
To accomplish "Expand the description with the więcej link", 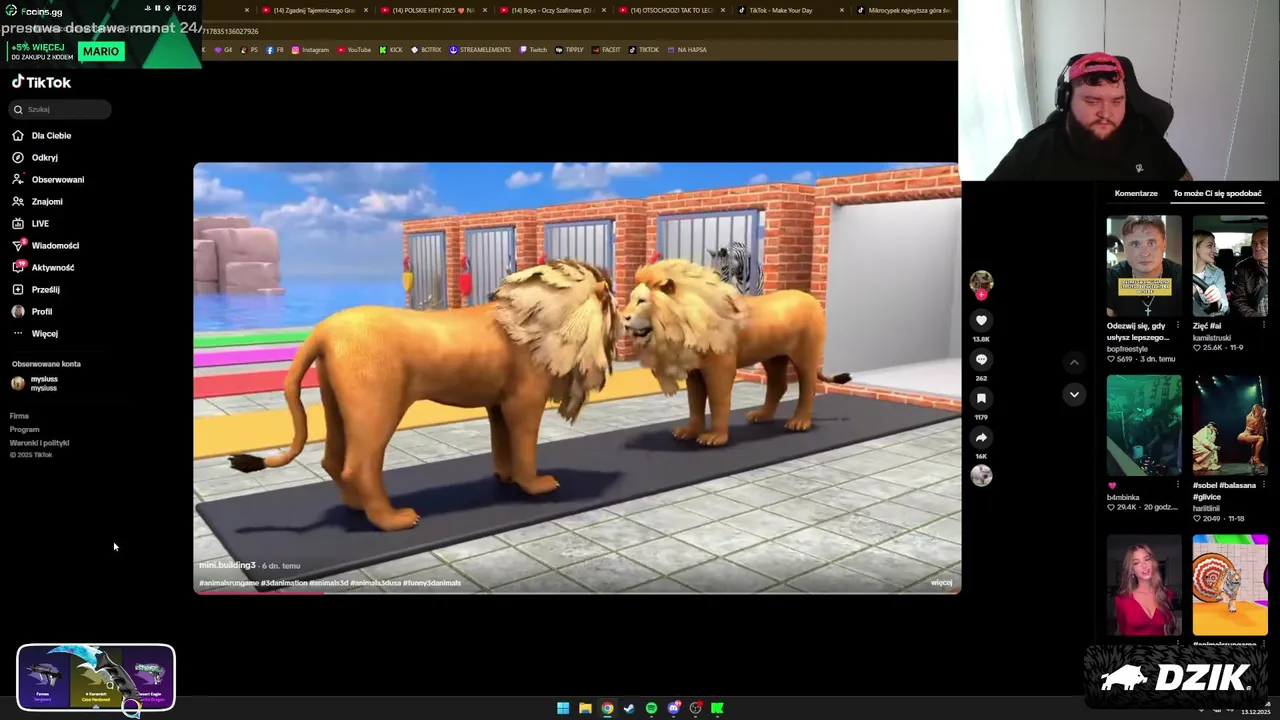I will 941,582.
